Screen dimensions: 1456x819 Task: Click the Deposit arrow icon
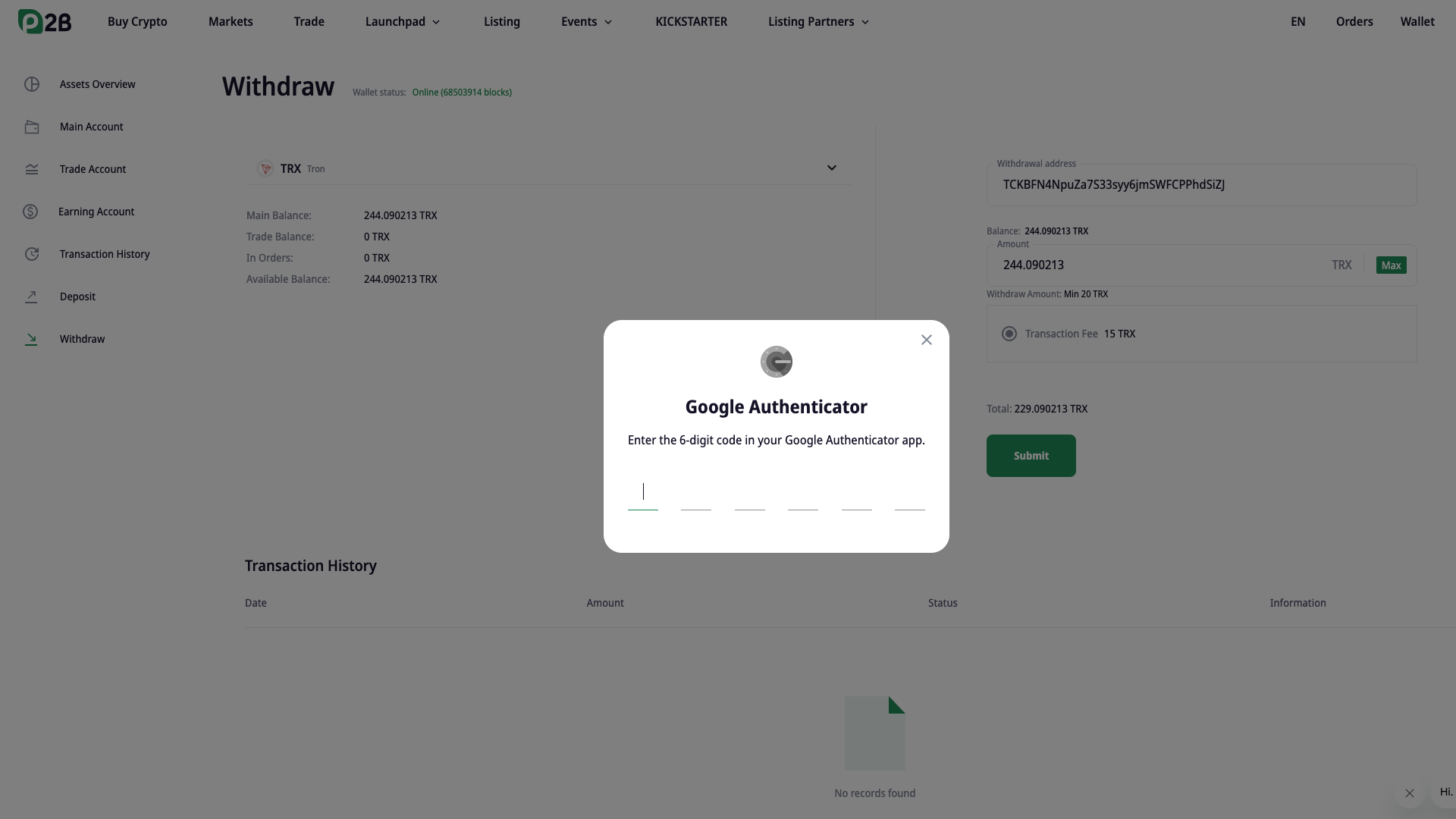pyautogui.click(x=31, y=297)
